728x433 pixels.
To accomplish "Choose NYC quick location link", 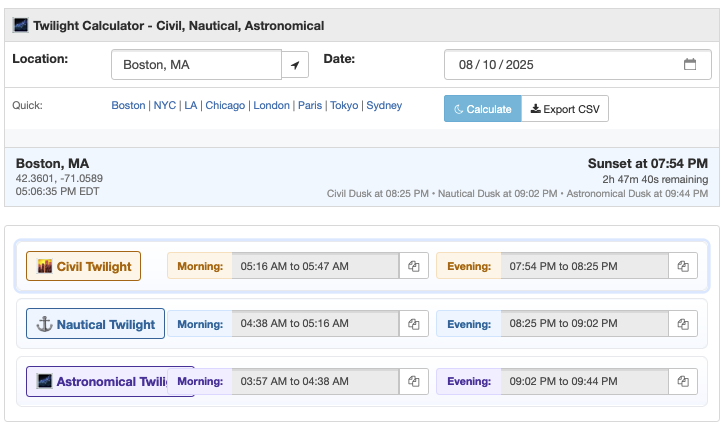I will click(x=165, y=105).
